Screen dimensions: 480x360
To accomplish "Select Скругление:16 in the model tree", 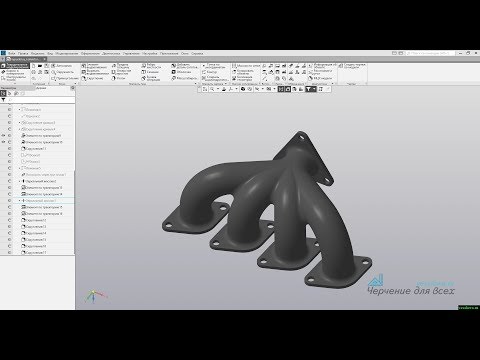I will 34,246.
